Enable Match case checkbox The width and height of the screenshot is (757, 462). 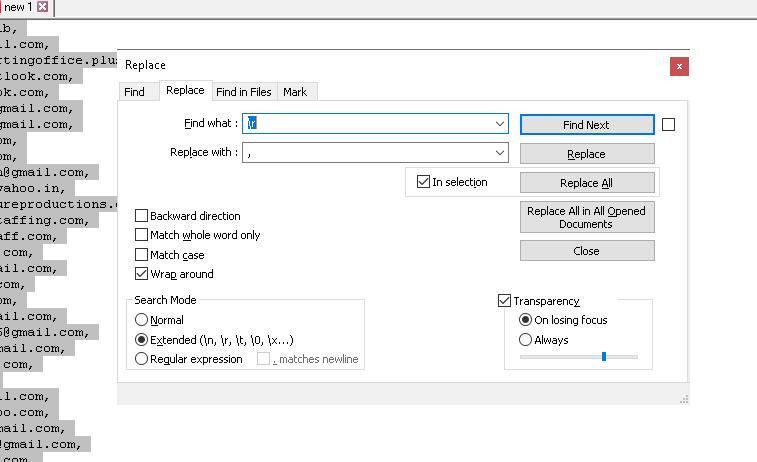coord(141,254)
